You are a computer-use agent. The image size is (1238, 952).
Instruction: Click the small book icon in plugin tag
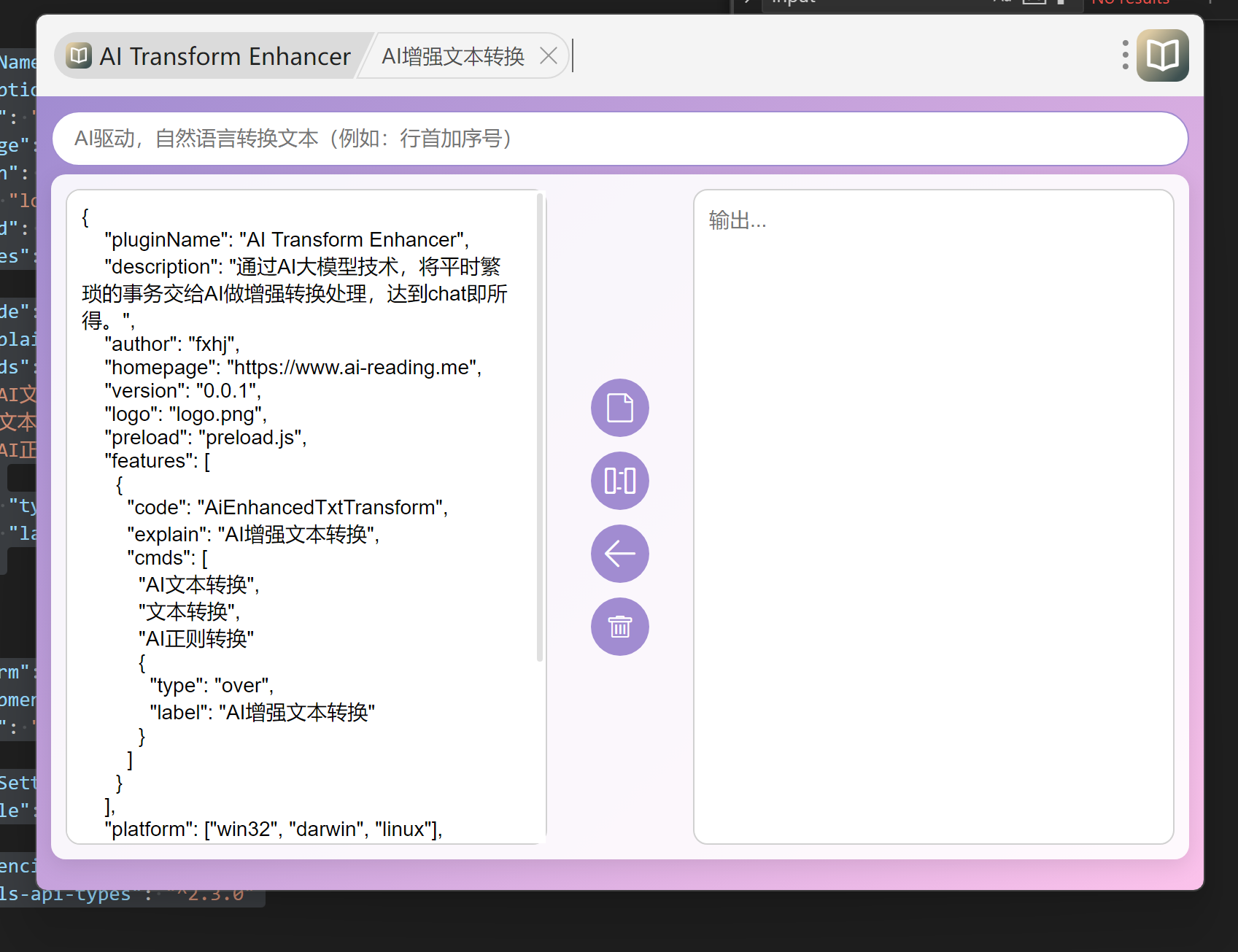pyautogui.click(x=79, y=55)
